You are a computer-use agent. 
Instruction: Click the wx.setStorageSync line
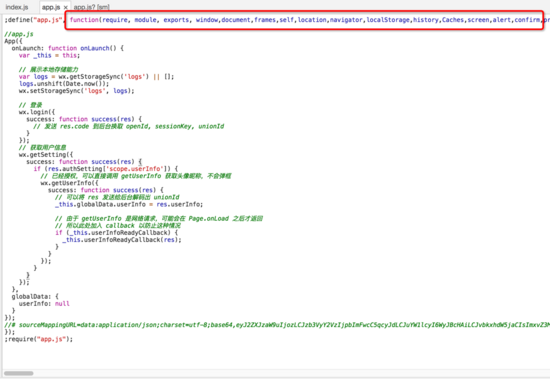(76, 91)
